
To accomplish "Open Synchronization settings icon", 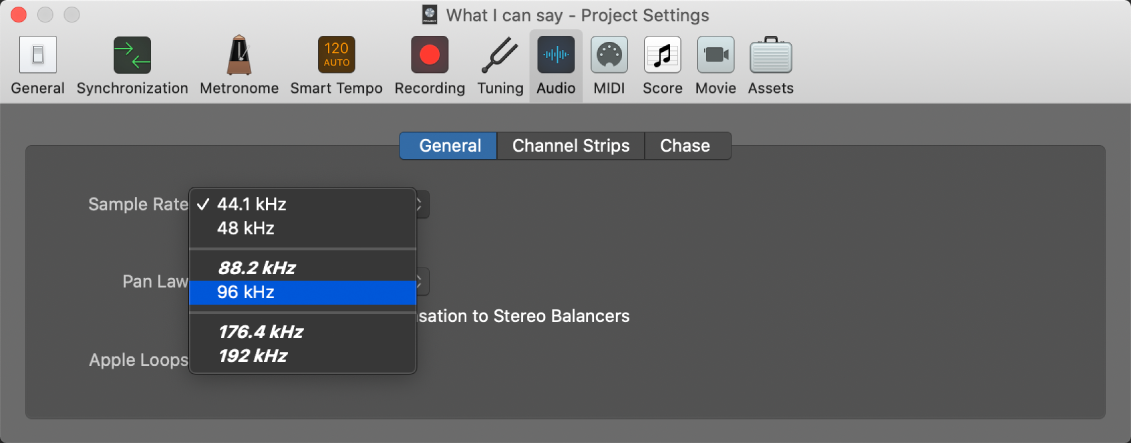I will coord(132,56).
